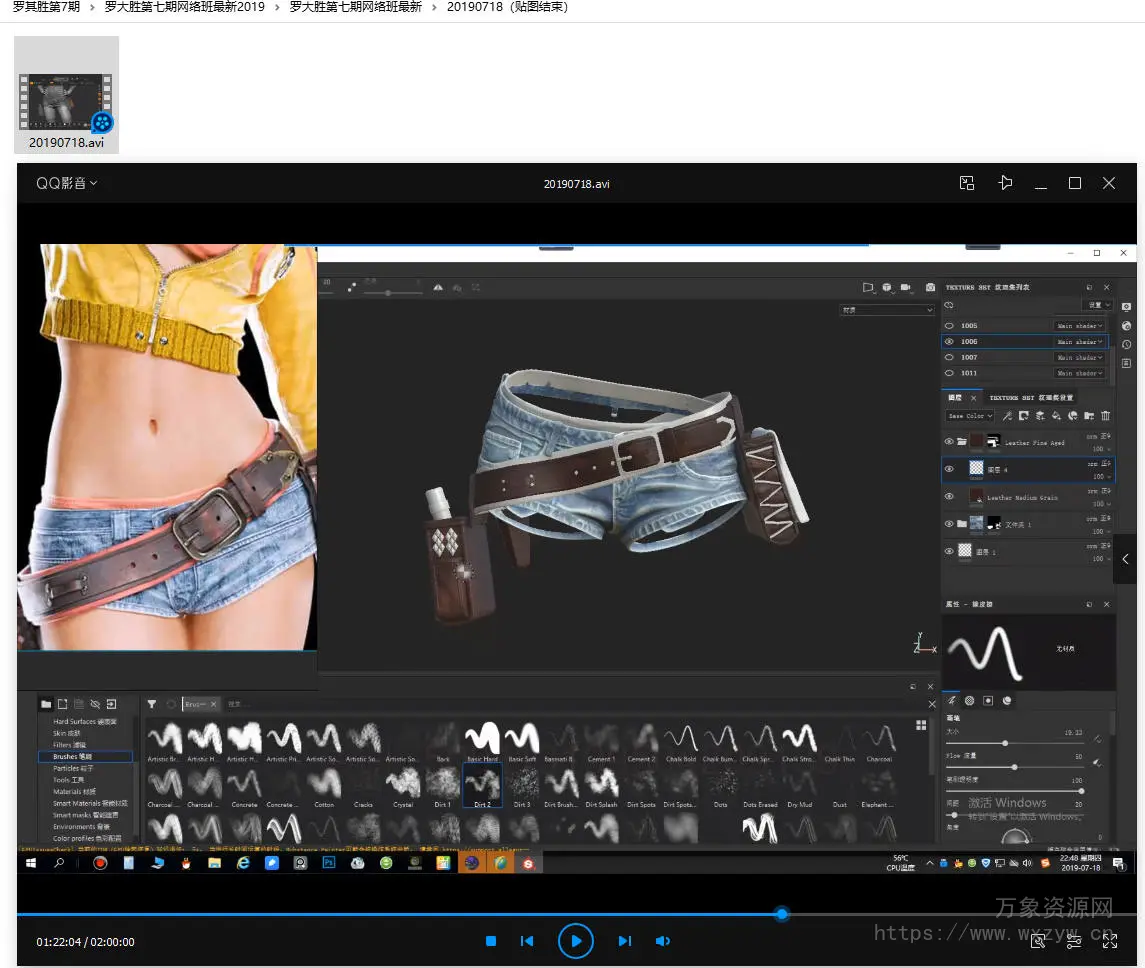Select Brushes category in the shelf
The image size is (1145, 968).
click(72, 757)
